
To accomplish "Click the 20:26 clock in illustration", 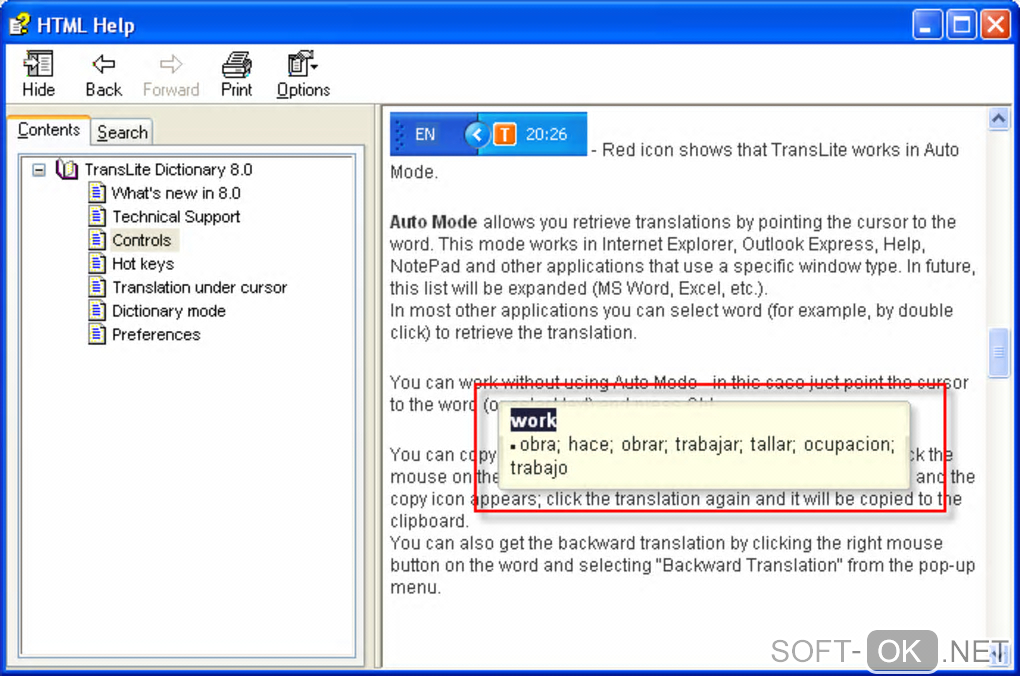I will point(546,135).
